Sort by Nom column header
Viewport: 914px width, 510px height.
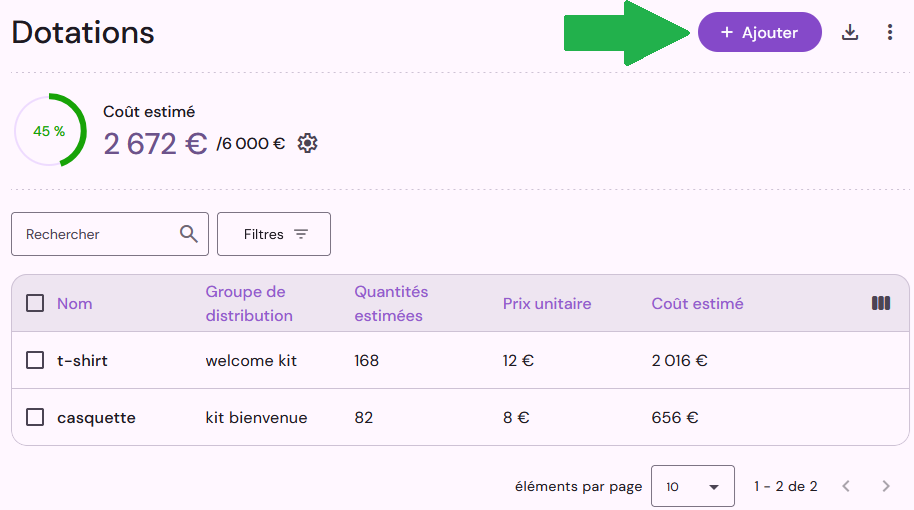[x=75, y=304]
